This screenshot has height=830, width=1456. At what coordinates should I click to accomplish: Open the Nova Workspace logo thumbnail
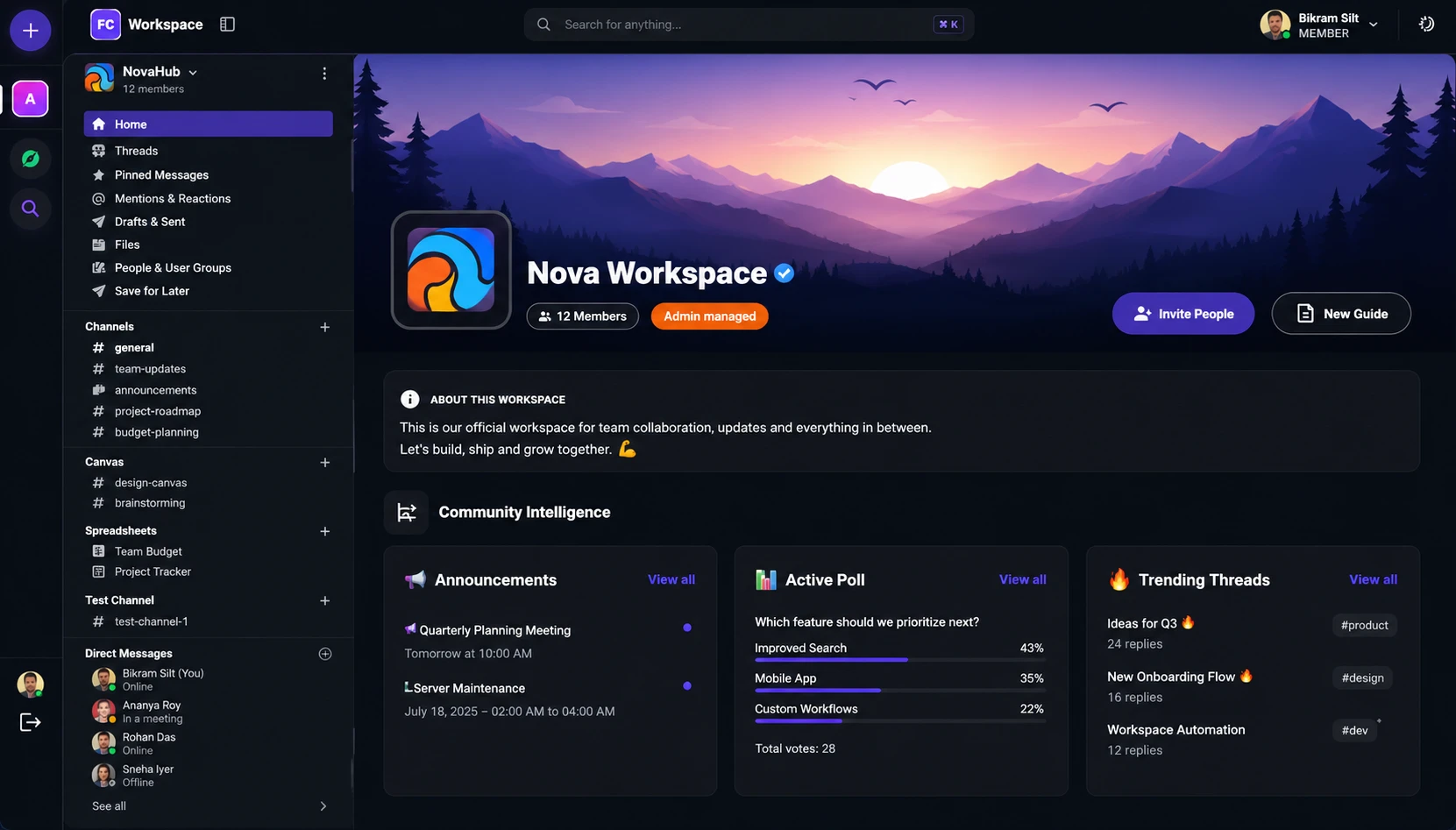pyautogui.click(x=451, y=270)
